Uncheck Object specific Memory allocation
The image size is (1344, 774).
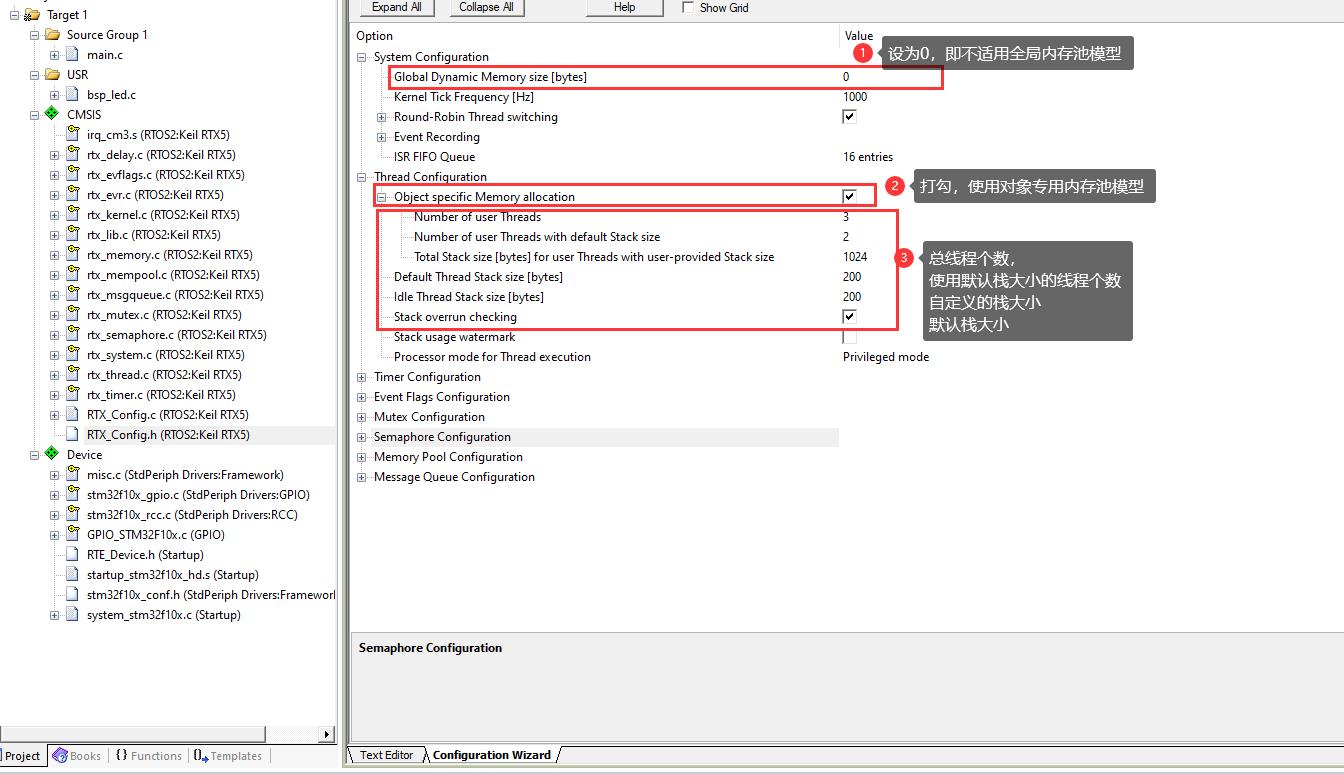click(850, 197)
